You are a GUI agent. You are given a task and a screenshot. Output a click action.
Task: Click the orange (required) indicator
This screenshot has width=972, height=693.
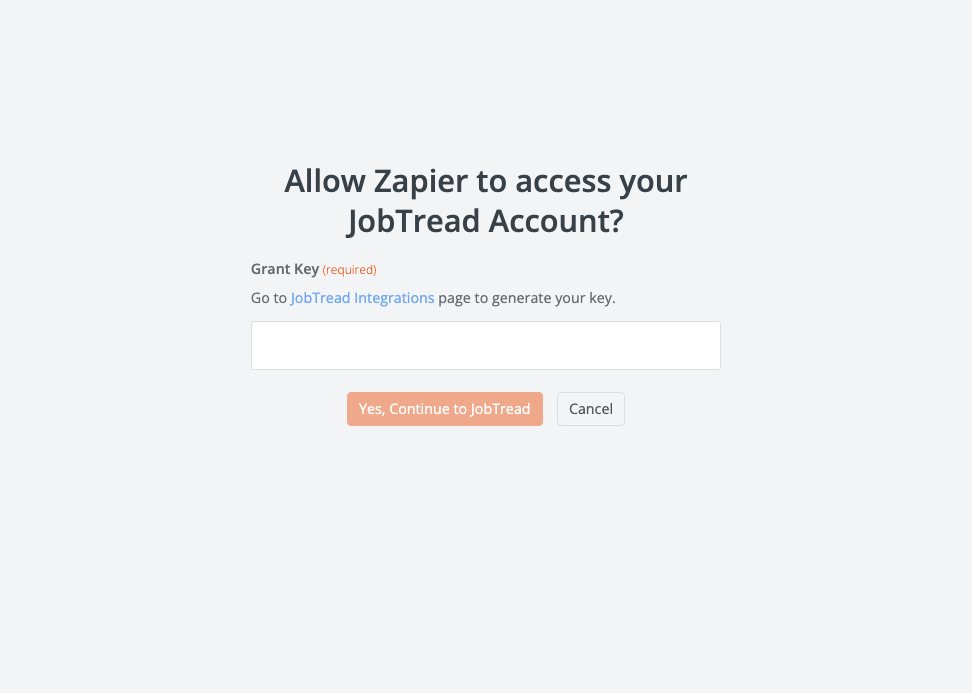[x=350, y=270]
